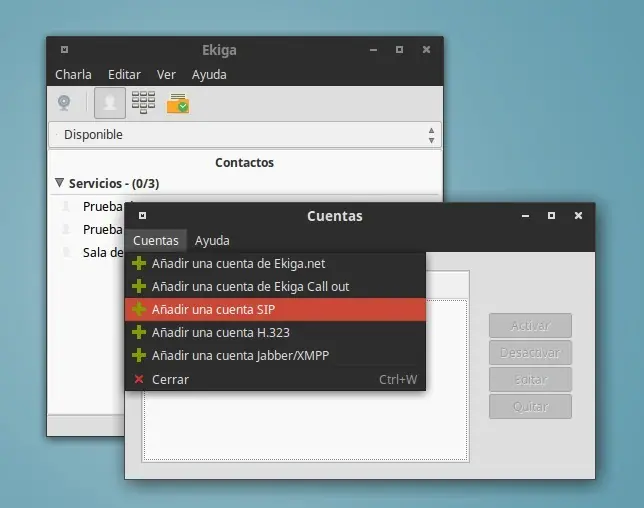Click the Ekiga window menu icon in title bar
The width and height of the screenshot is (644, 508).
pyautogui.click(x=64, y=50)
